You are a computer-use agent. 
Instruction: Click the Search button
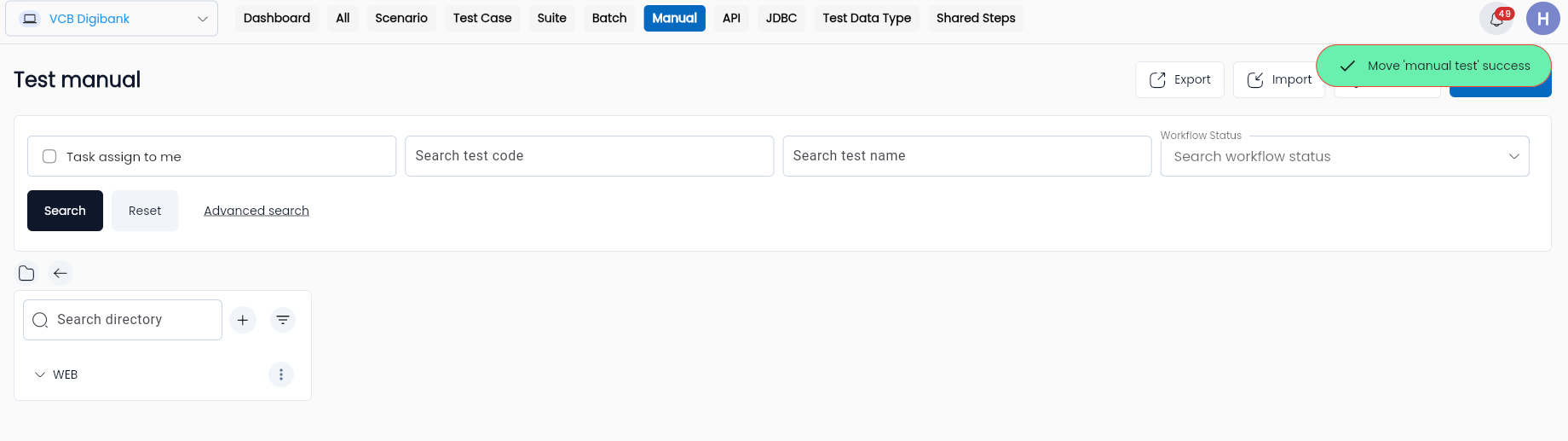(65, 211)
